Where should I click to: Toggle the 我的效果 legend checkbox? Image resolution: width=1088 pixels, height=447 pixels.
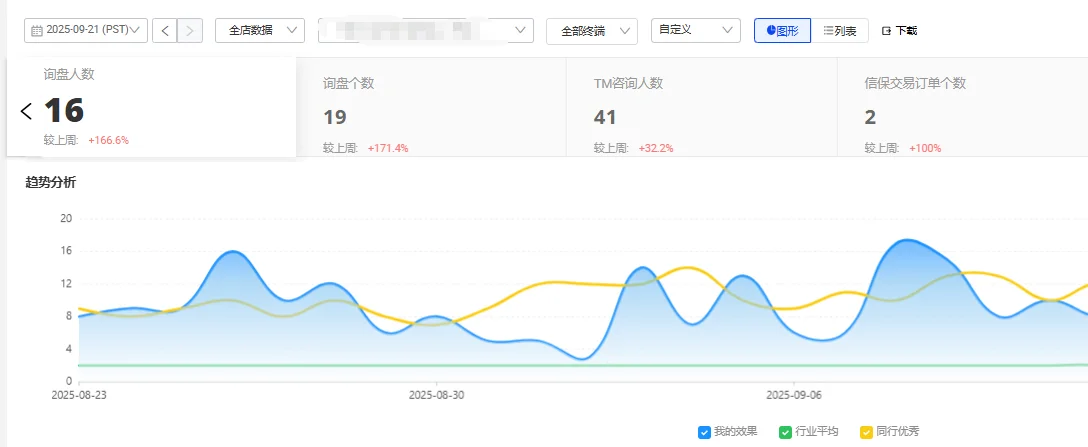pos(705,432)
